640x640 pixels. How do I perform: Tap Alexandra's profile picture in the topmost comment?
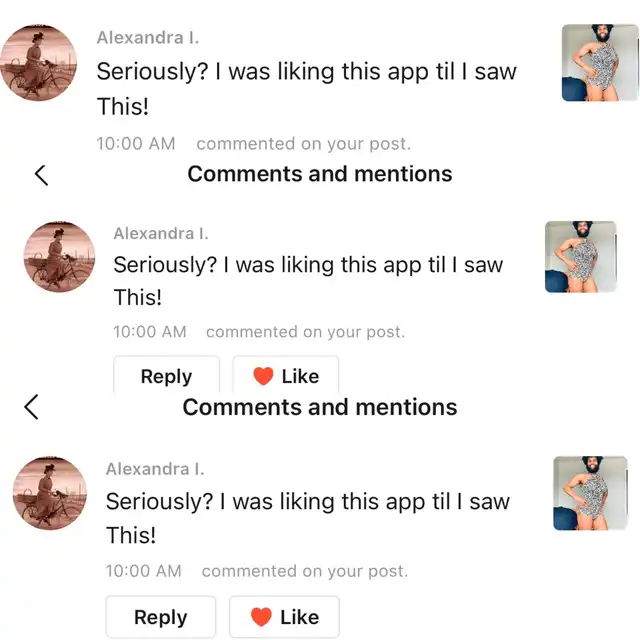(41, 62)
